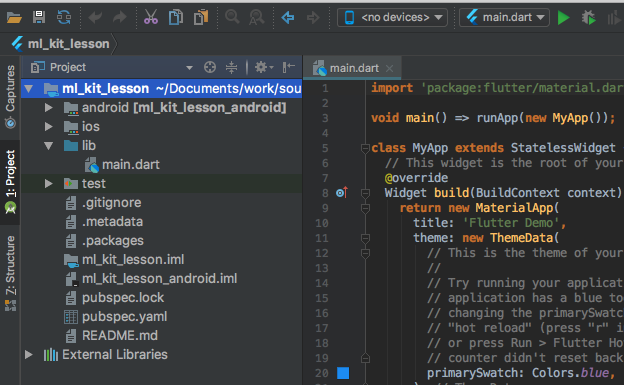This screenshot has width=624, height=385.
Task: Select the .metadata file
Action: [x=112, y=221]
